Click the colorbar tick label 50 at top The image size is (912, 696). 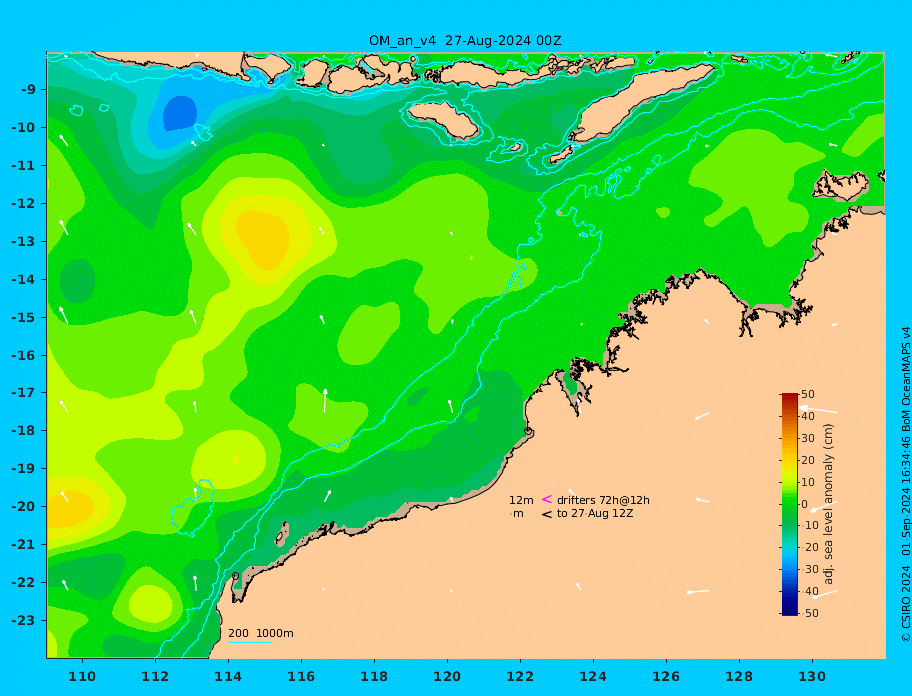coord(808,395)
